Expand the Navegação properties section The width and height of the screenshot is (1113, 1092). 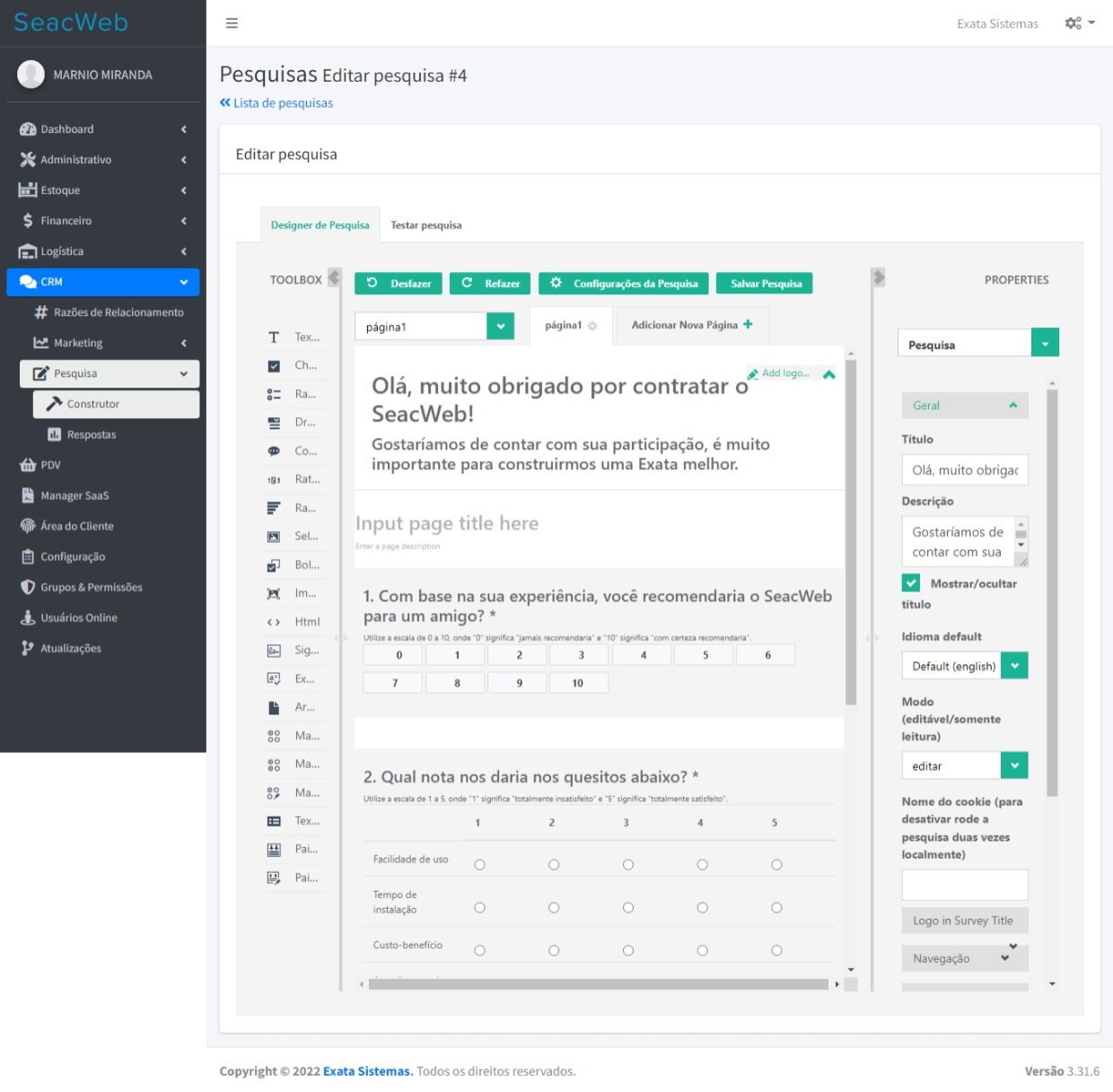tap(965, 958)
